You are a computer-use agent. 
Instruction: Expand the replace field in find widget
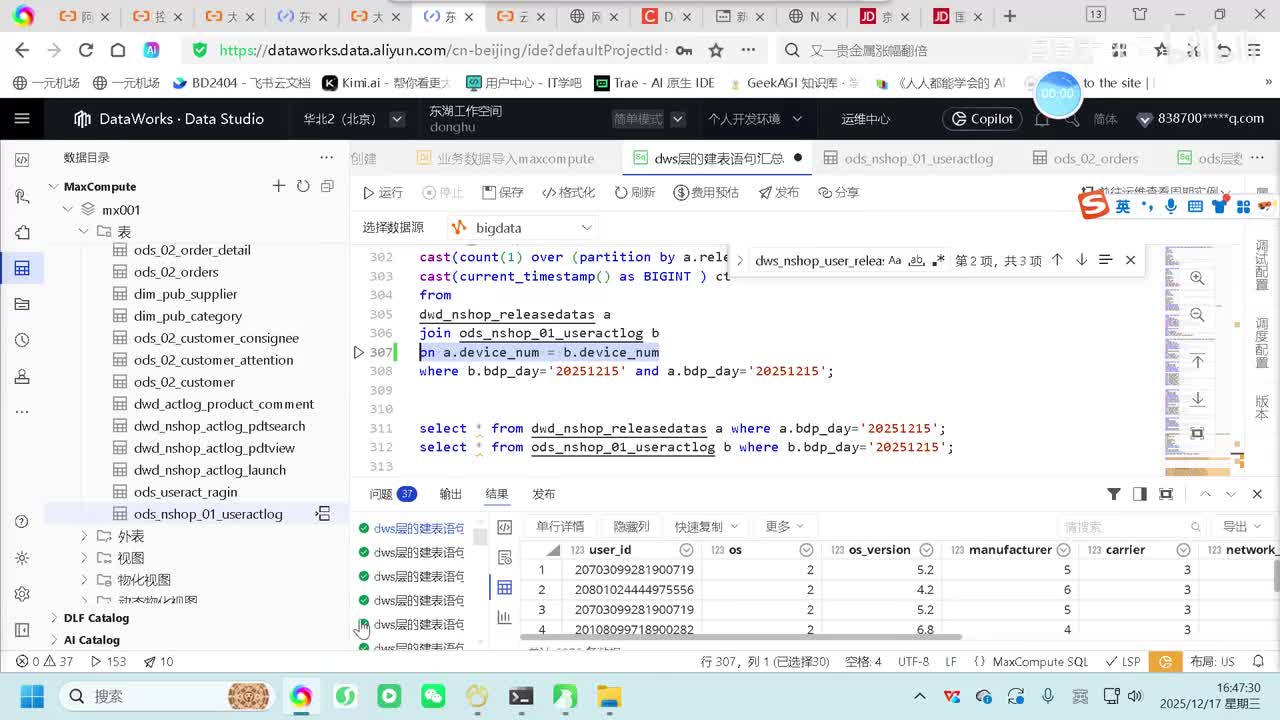coord(740,260)
